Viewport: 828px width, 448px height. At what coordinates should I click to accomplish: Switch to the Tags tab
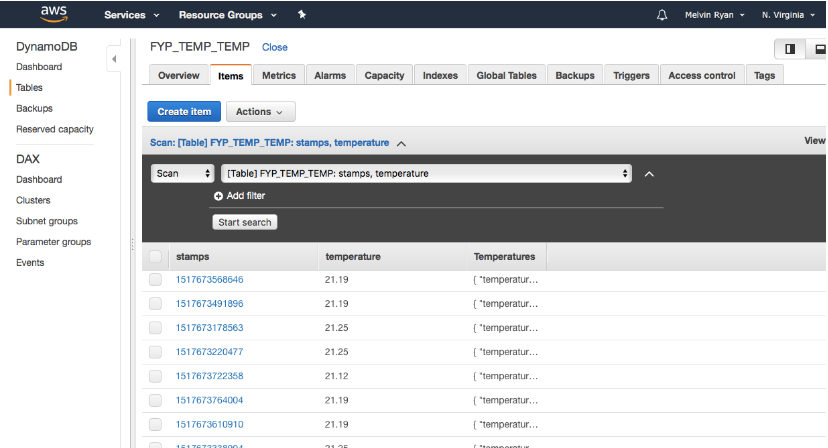[764, 76]
